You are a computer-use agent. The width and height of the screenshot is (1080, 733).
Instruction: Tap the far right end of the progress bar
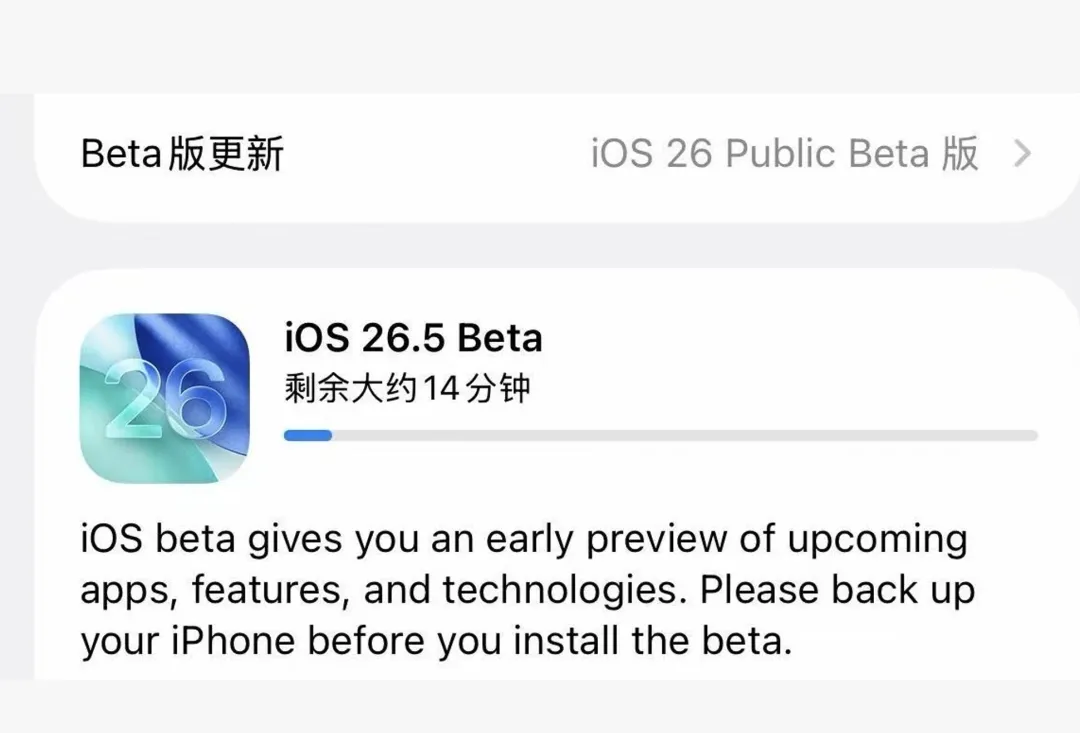click(1030, 435)
